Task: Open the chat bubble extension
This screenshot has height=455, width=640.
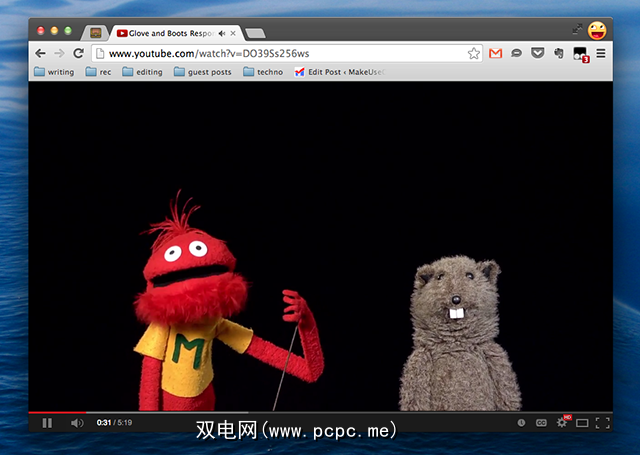Action: pos(516,53)
